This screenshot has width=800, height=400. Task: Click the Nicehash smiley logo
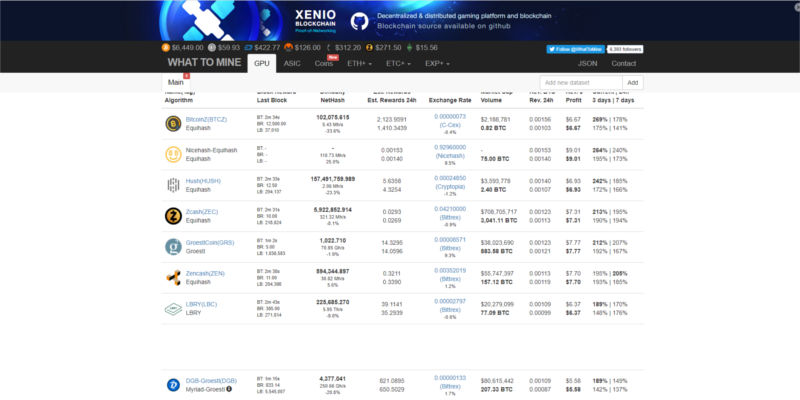pyautogui.click(x=173, y=155)
